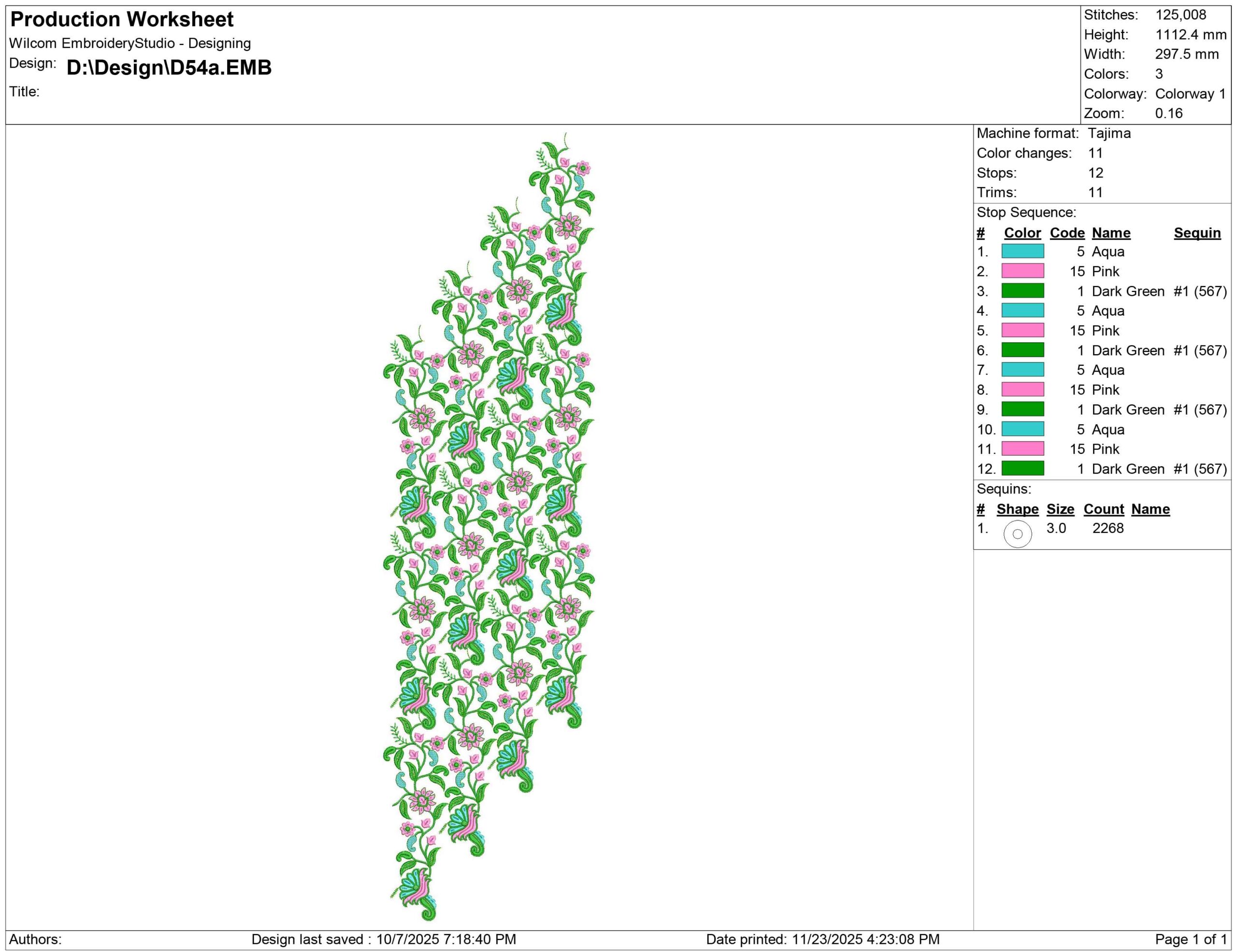Click the Production Worksheet heading

122,19
